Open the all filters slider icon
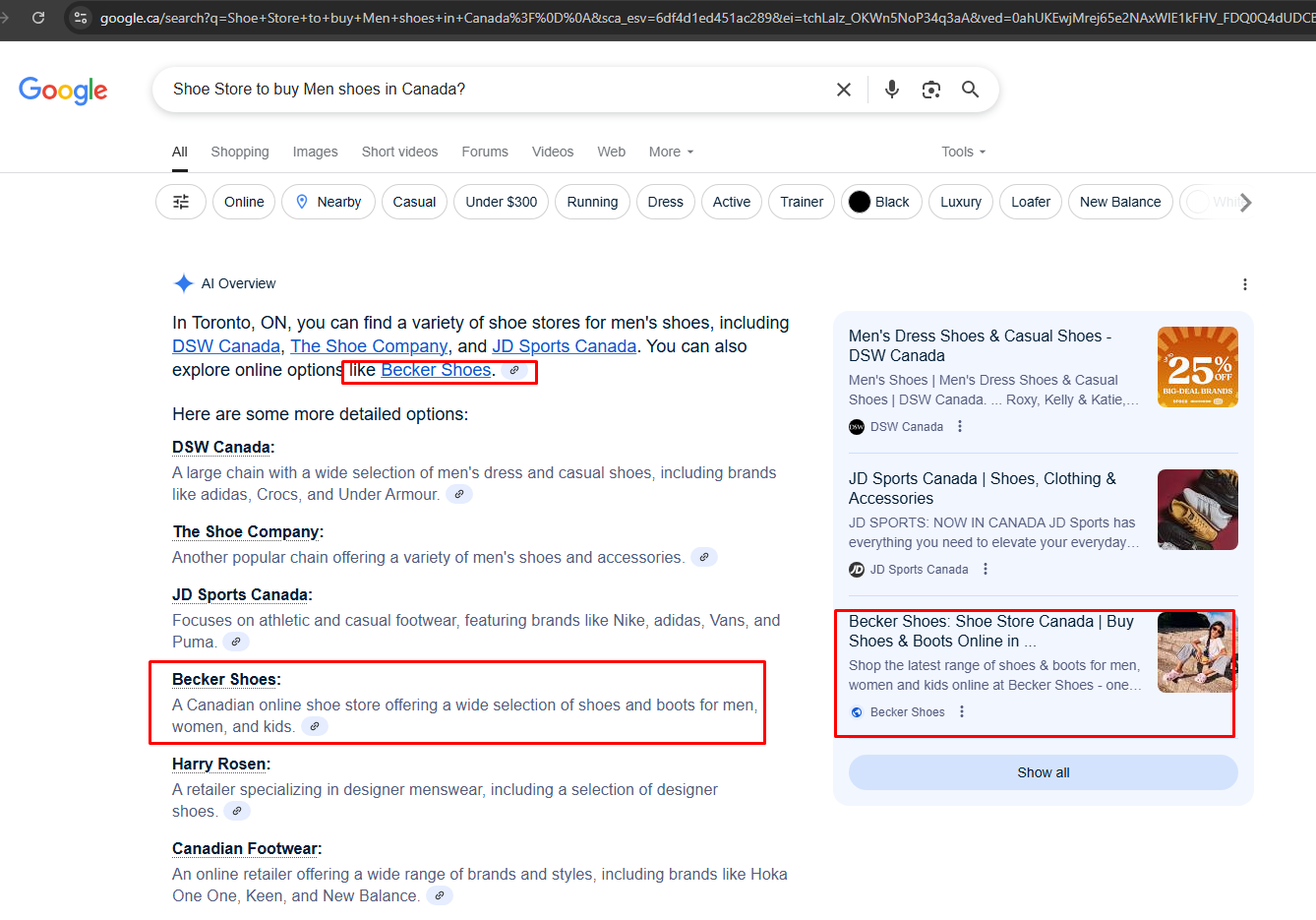 coord(181,202)
